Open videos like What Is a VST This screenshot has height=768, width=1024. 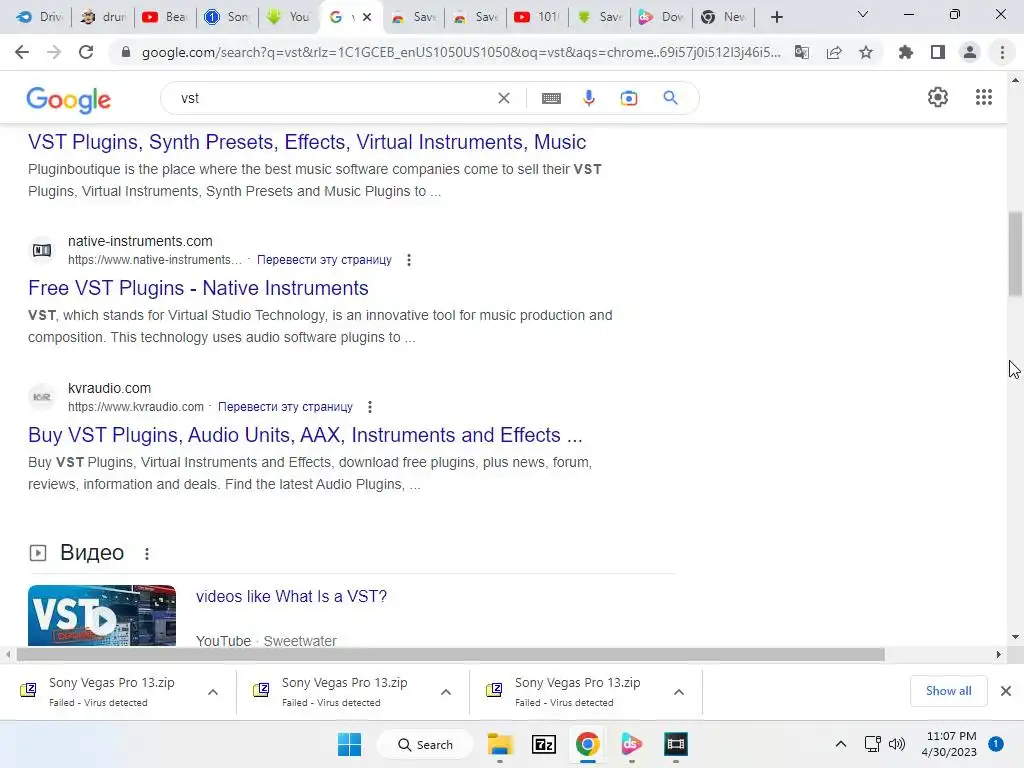(291, 596)
